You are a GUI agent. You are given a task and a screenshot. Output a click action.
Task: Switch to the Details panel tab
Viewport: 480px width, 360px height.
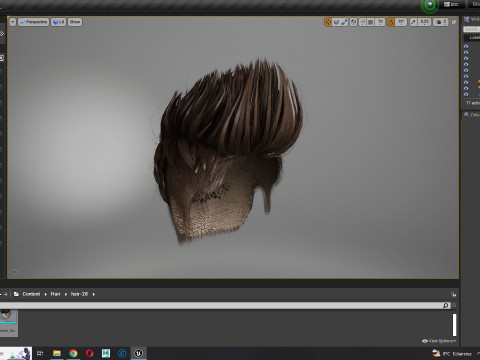pyautogui.click(x=472, y=115)
